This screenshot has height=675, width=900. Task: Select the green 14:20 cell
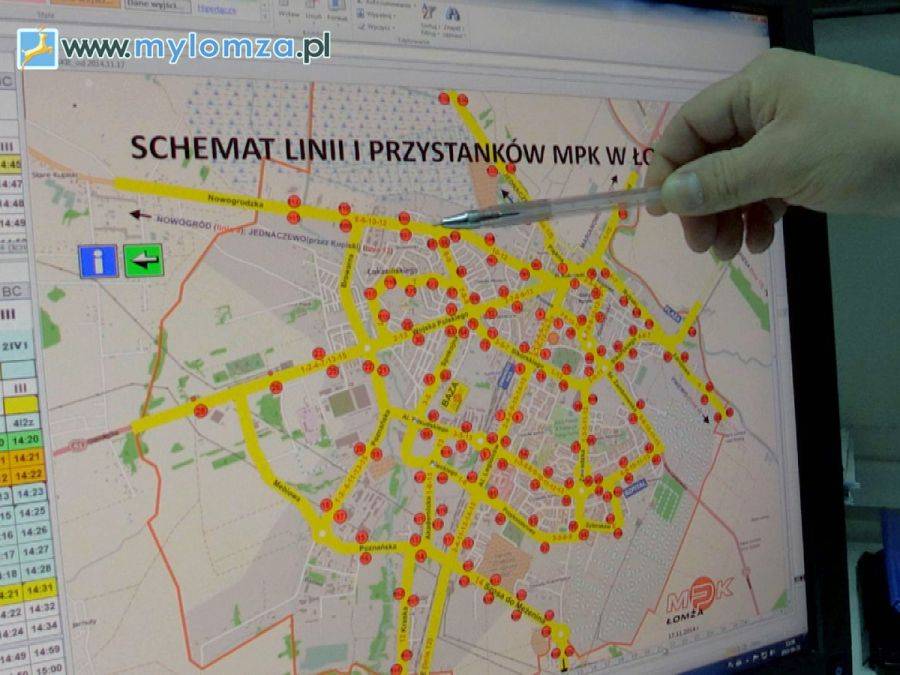[x=26, y=440]
